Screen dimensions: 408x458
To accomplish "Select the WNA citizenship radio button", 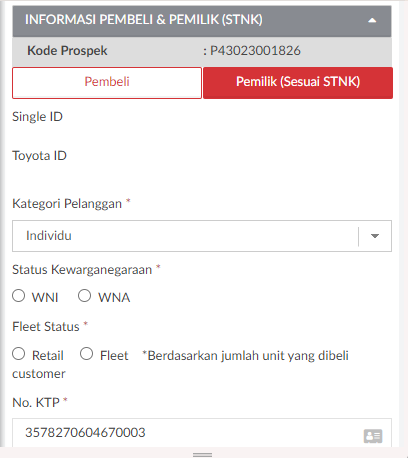I will [84, 296].
